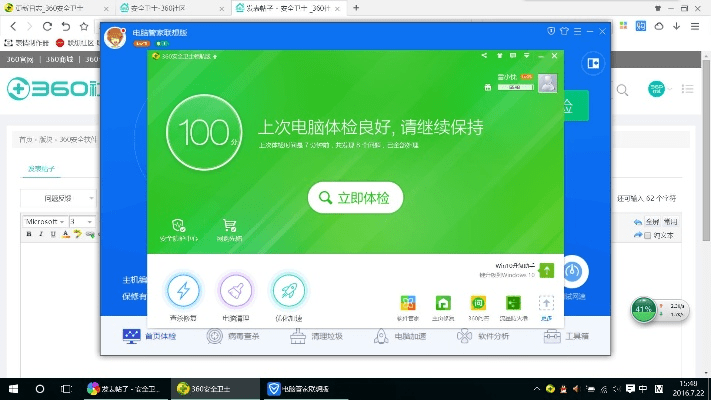Click the share icon in 360 title bar
The width and height of the screenshot is (711, 400).
click(x=484, y=55)
